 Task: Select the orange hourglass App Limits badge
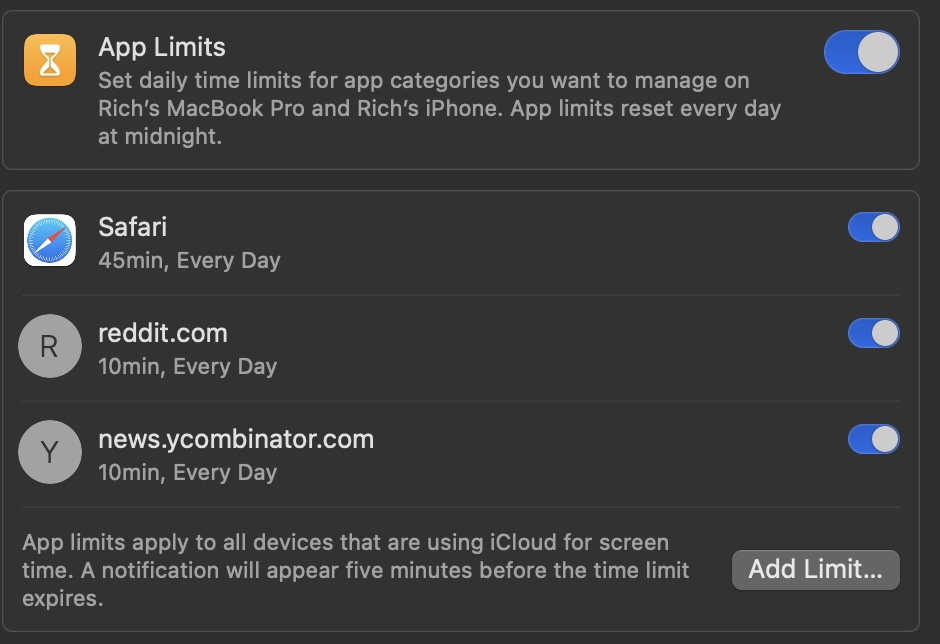[x=50, y=58]
